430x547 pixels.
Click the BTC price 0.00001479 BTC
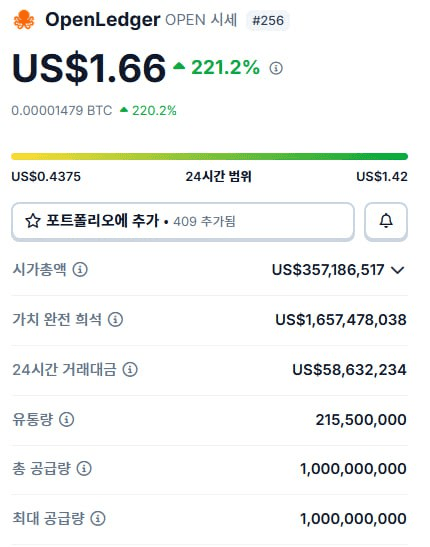click(62, 111)
